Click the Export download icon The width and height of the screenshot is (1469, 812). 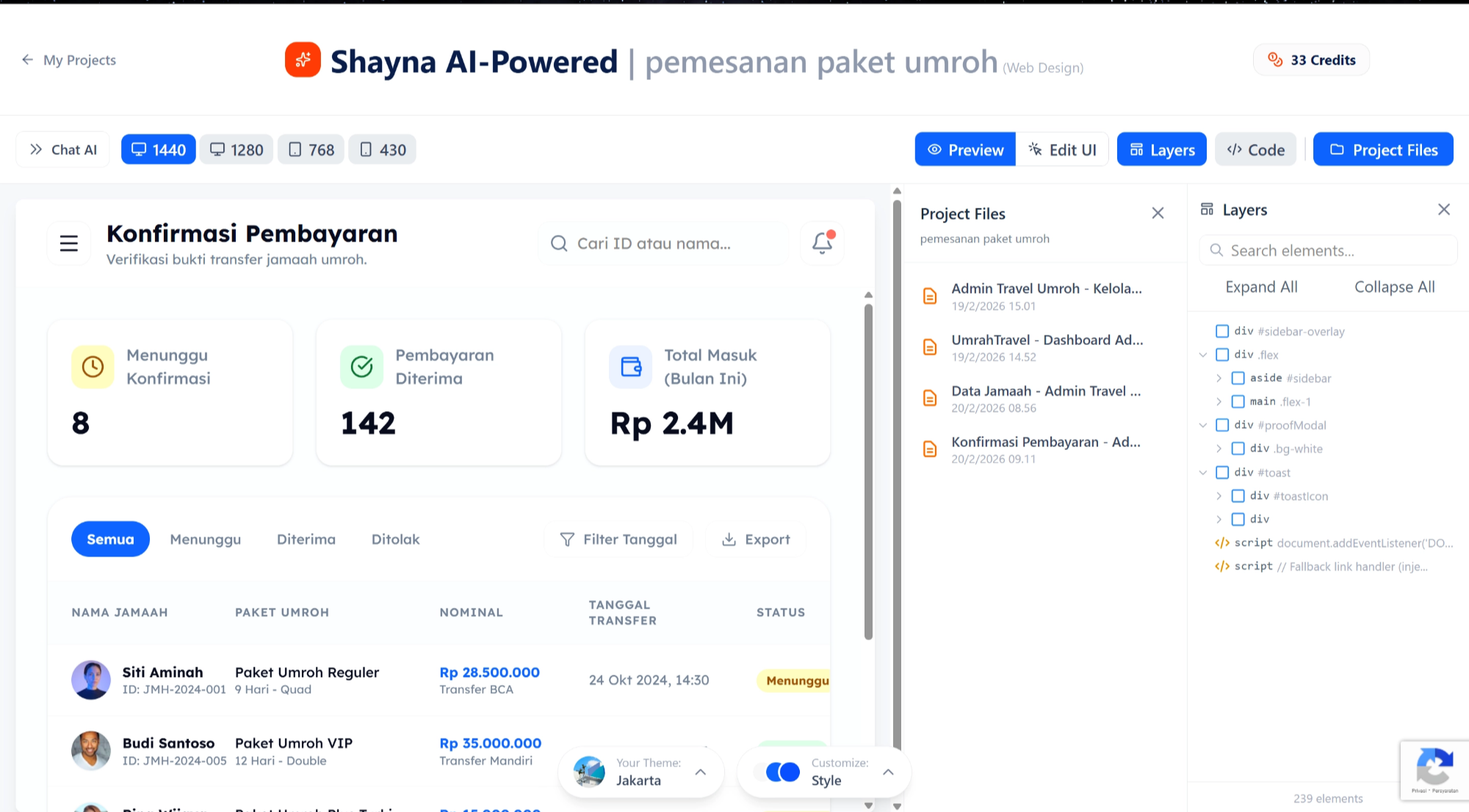click(x=729, y=539)
